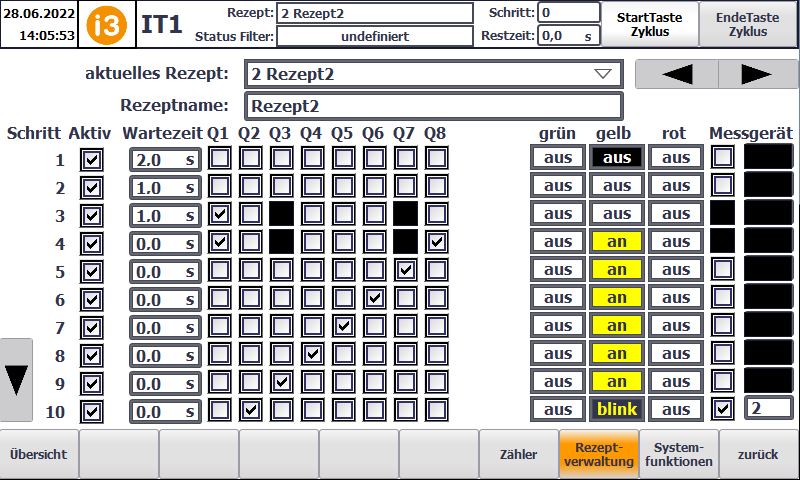Change the yellow 'an' state in step 4
800x480 pixels.
(x=617, y=242)
